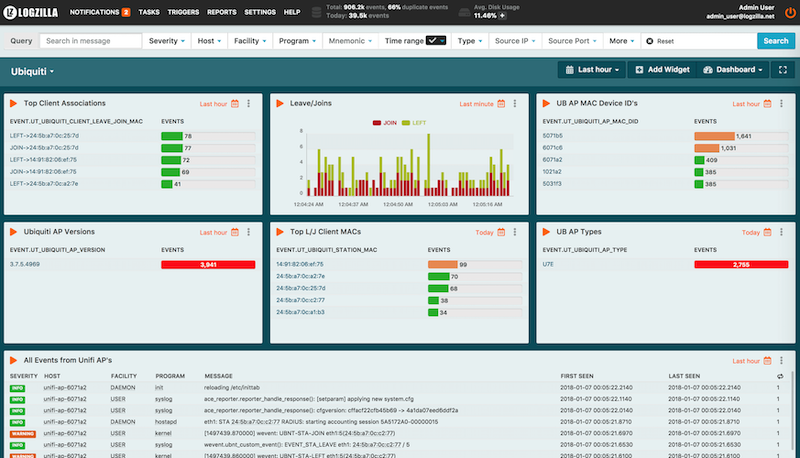800x458 pixels.
Task: Open calendar icon in Leave/Joins widget
Action: click(x=501, y=104)
